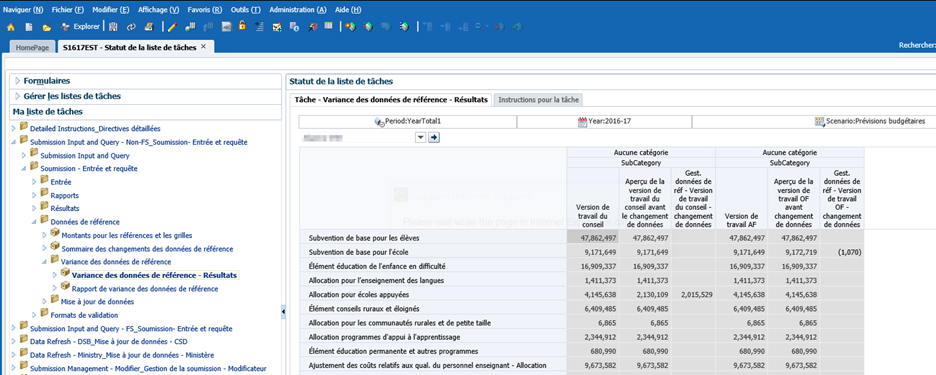Image resolution: width=936 pixels, height=375 pixels.
Task: Click the go arrow button next to entity dropdown
Action: tap(434, 138)
